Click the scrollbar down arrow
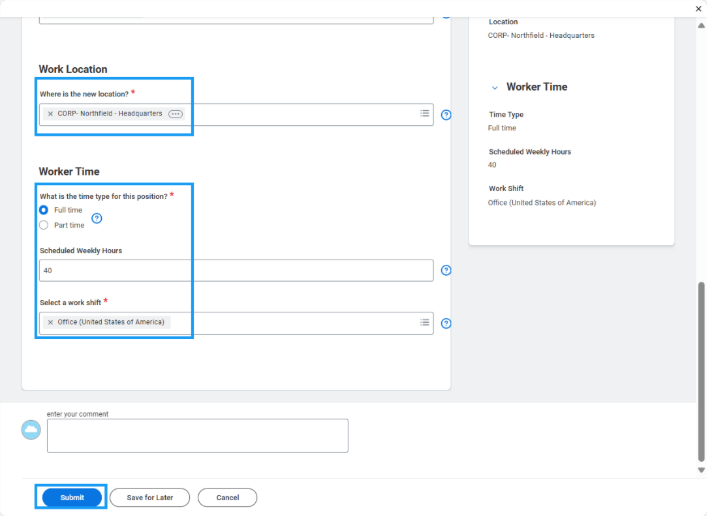This screenshot has height=516, width=708. [700, 470]
